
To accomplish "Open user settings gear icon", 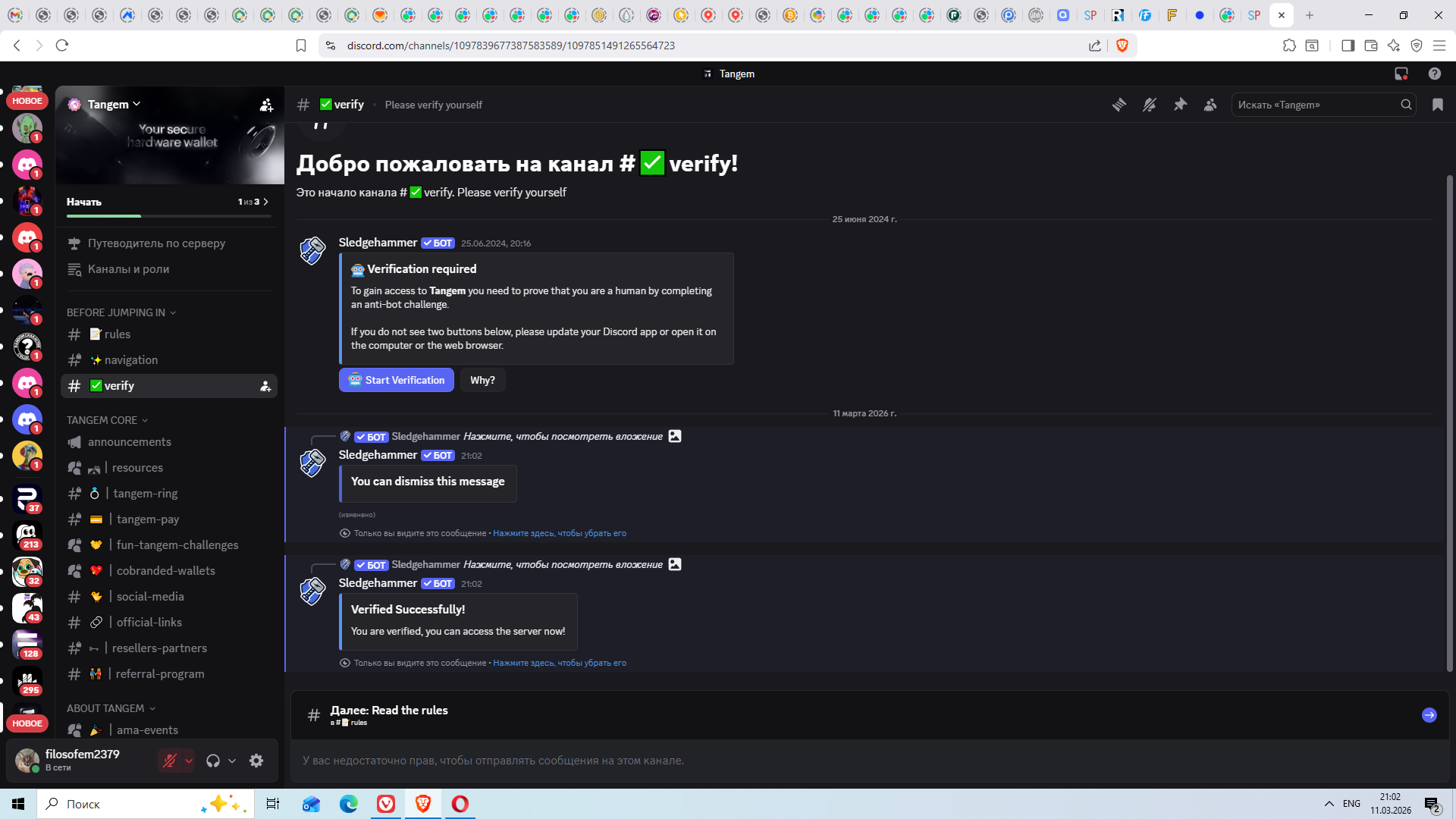I will point(256,761).
